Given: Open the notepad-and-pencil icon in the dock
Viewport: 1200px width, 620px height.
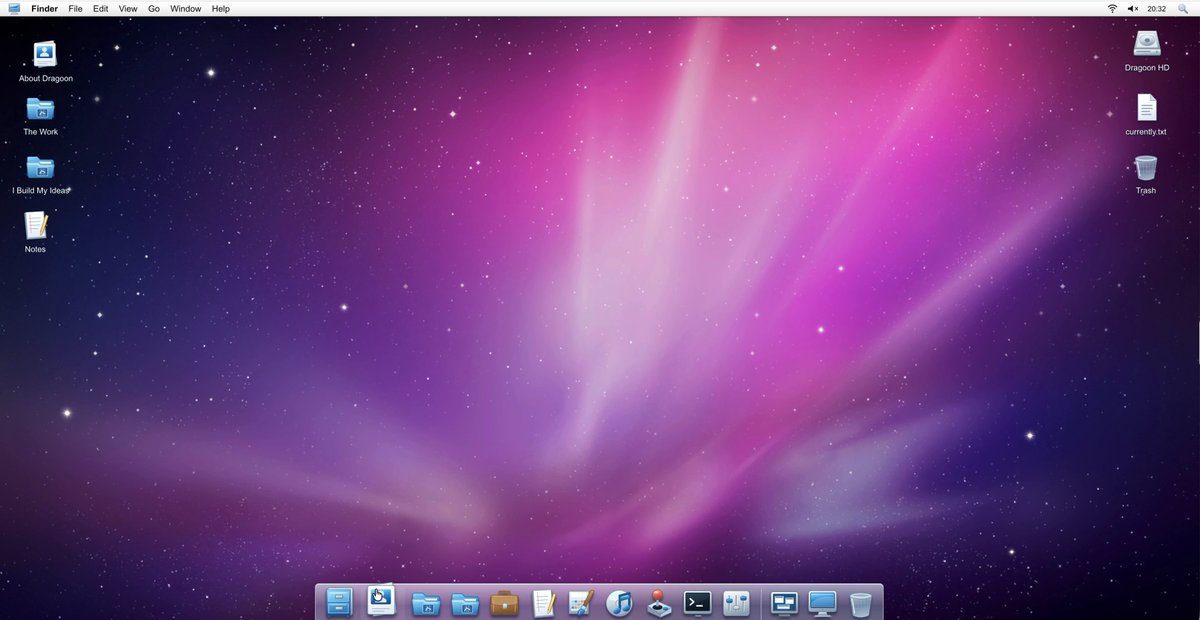Looking at the screenshot, I should click(543, 602).
